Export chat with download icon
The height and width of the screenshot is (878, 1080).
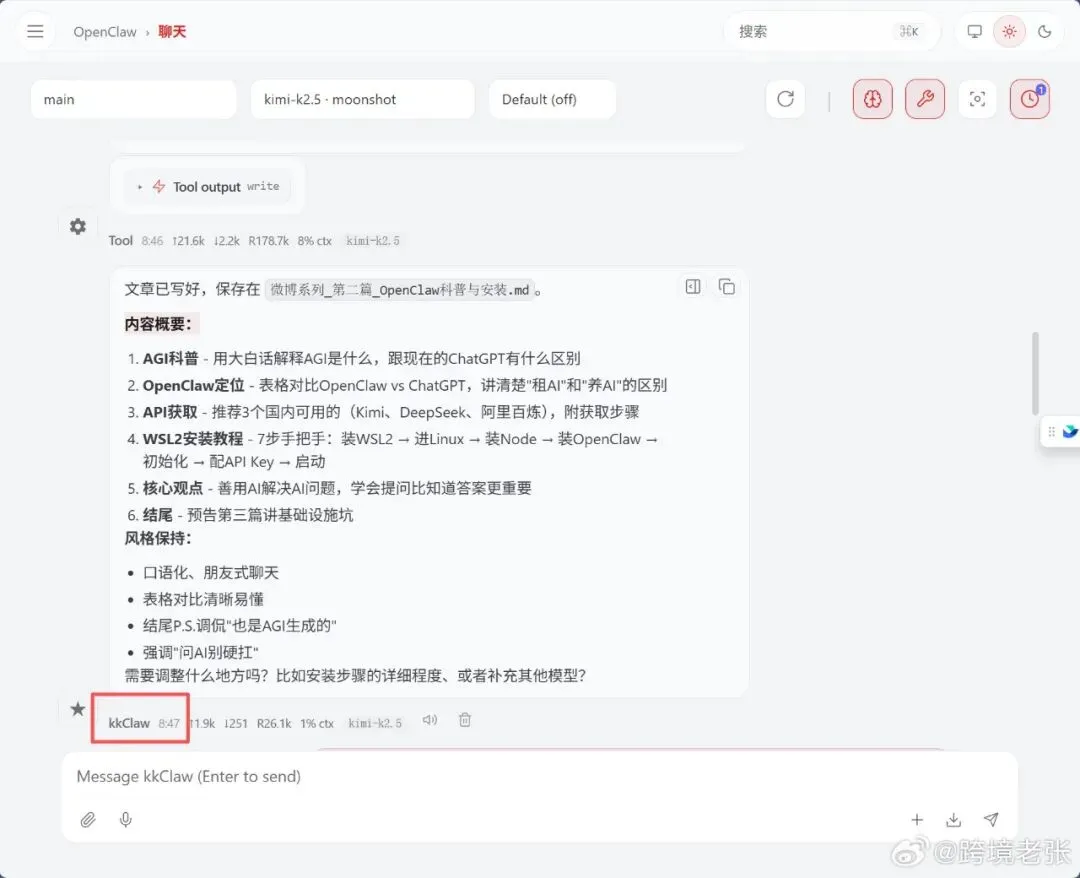tap(953, 820)
